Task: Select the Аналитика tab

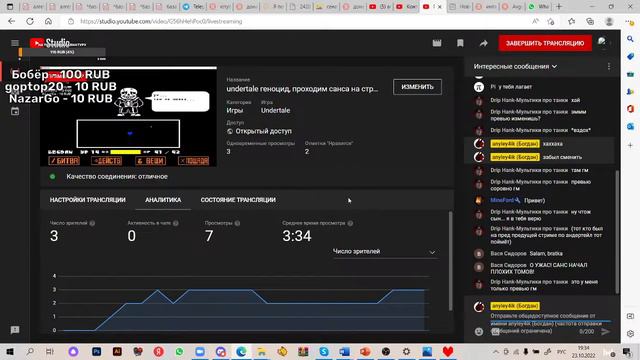Action: 163,200
